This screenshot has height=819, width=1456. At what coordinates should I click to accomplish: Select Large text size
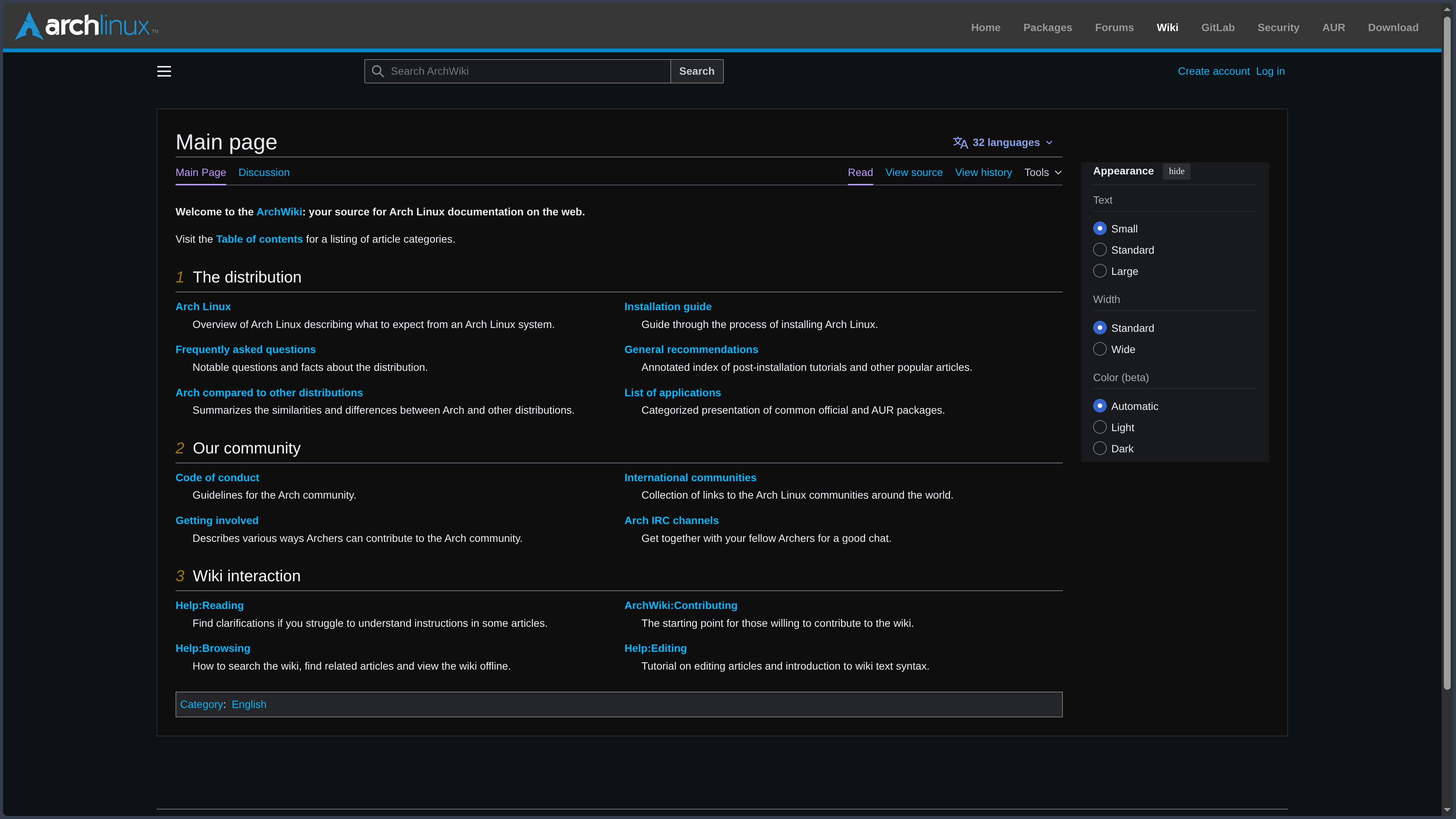point(1099,271)
